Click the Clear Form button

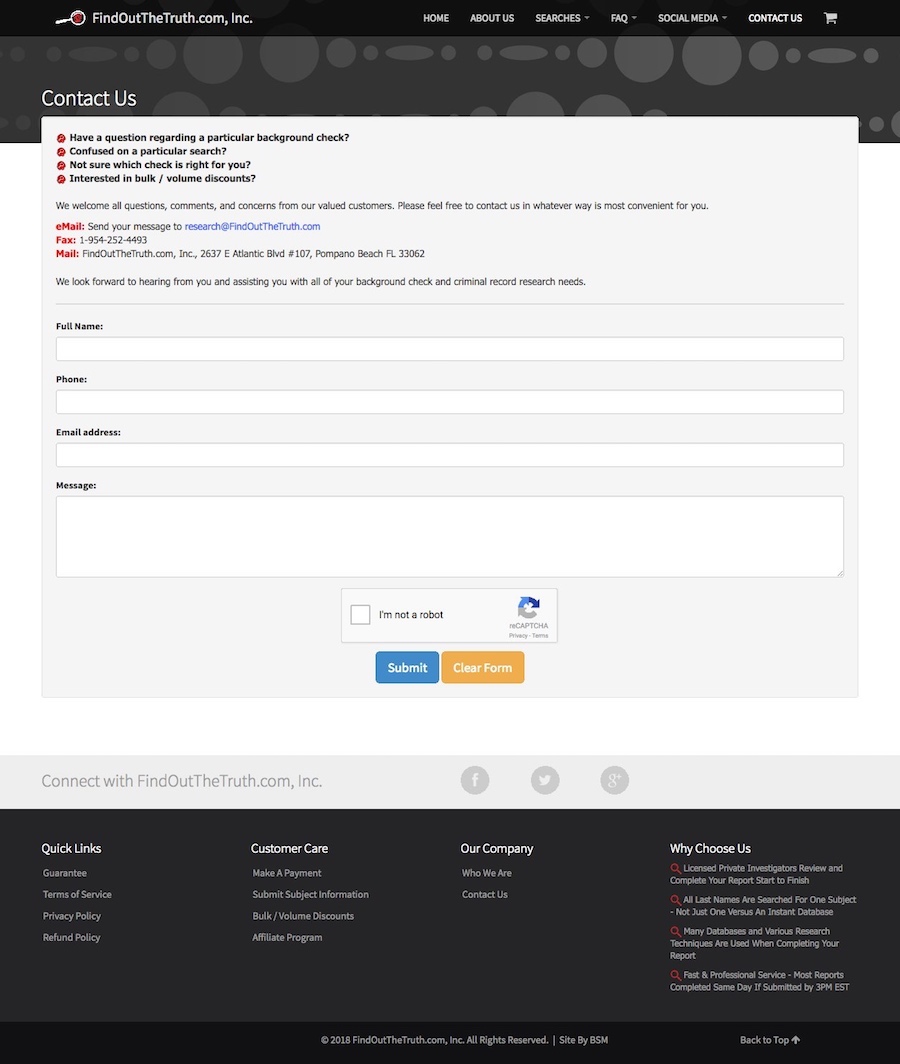483,668
